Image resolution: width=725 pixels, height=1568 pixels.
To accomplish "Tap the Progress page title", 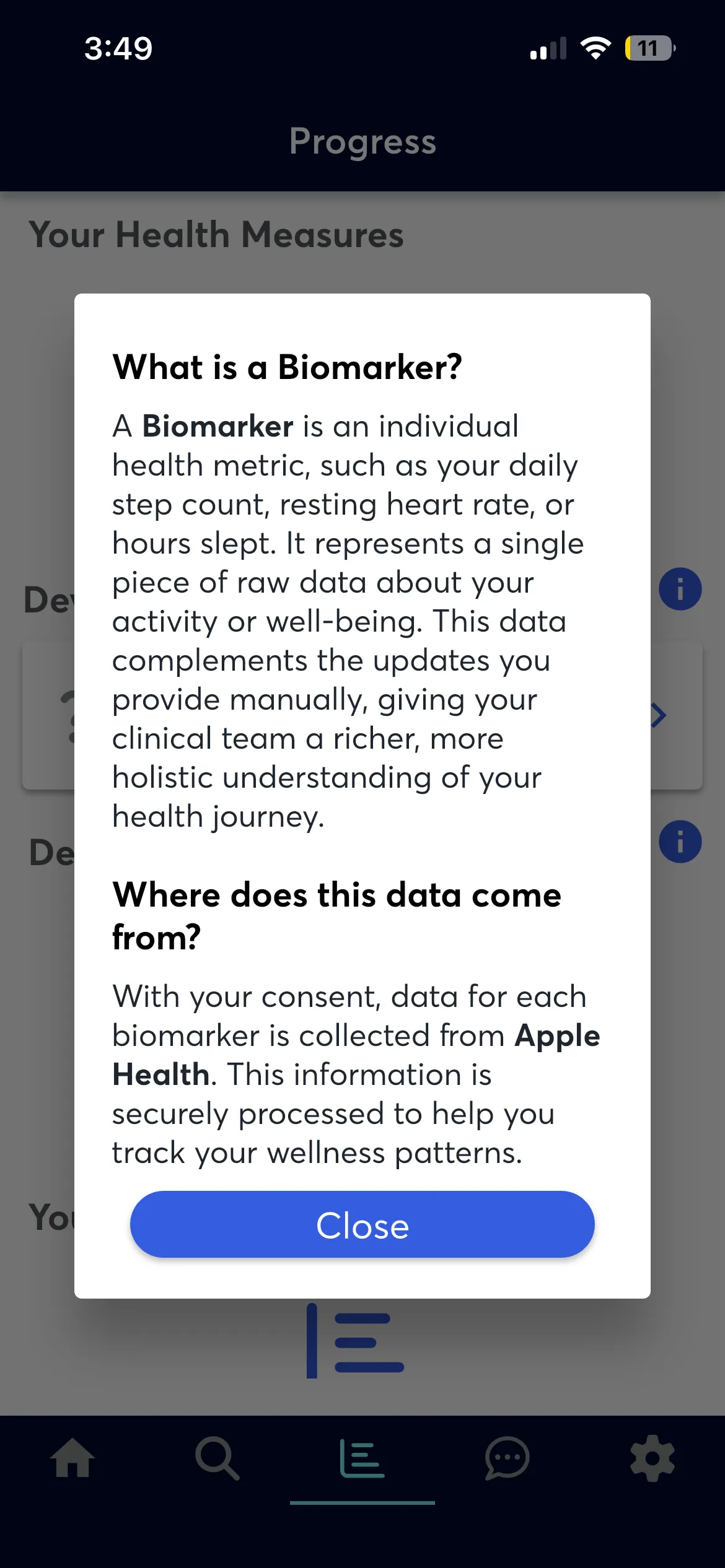I will pyautogui.click(x=362, y=142).
